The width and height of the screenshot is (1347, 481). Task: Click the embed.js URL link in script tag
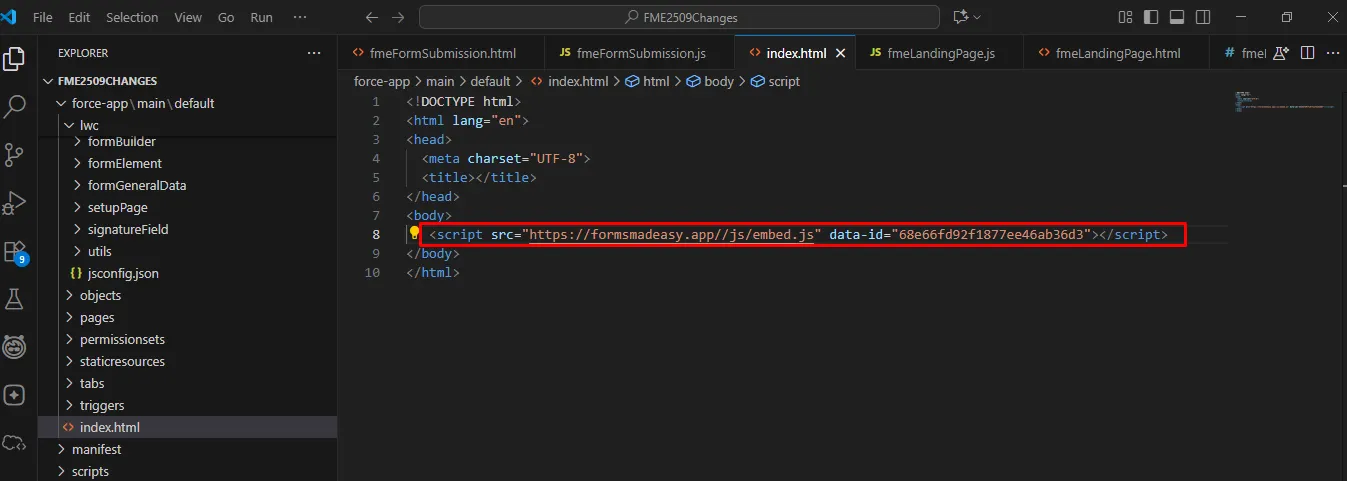[674, 234]
